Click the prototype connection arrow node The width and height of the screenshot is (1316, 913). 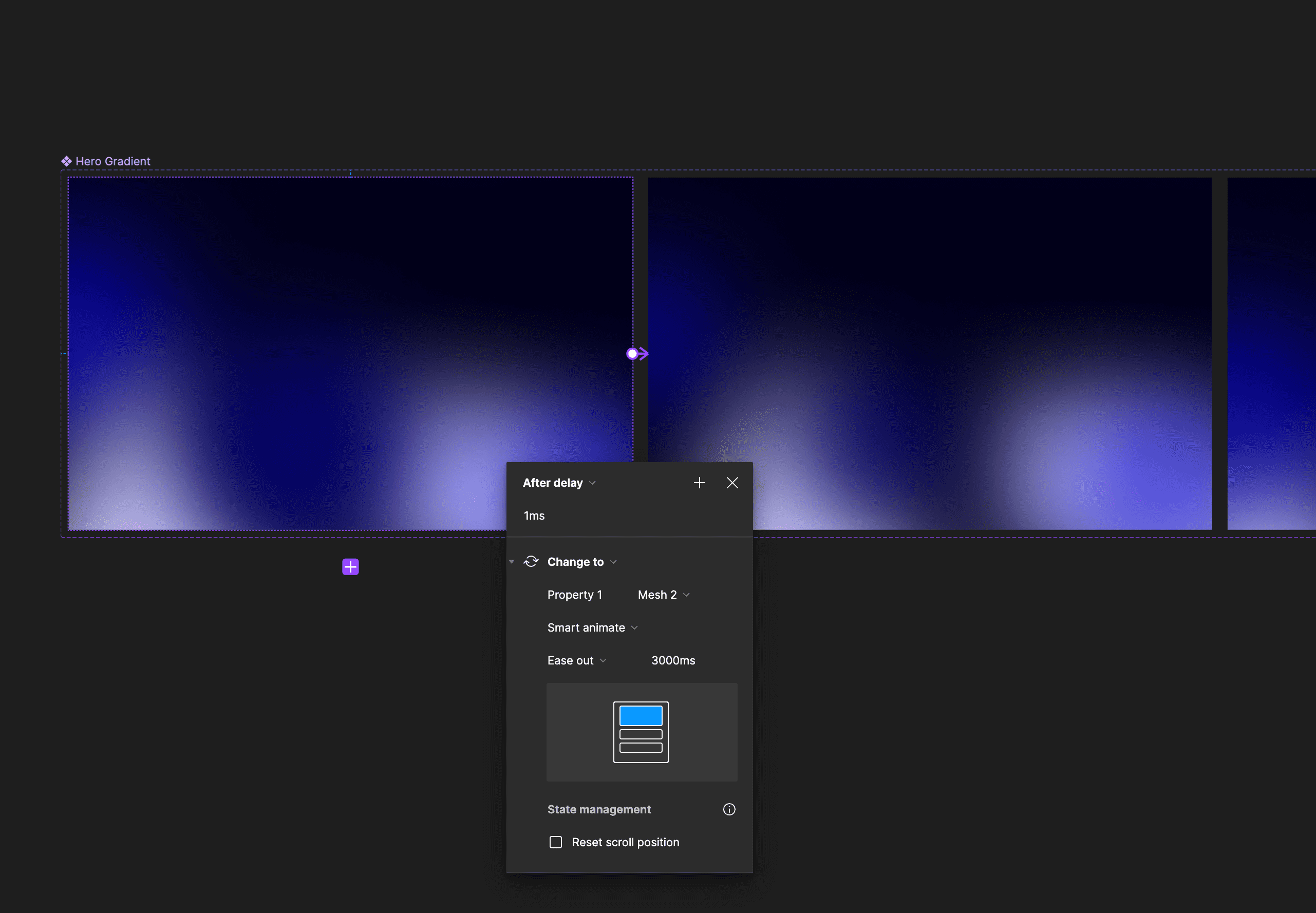point(633,353)
